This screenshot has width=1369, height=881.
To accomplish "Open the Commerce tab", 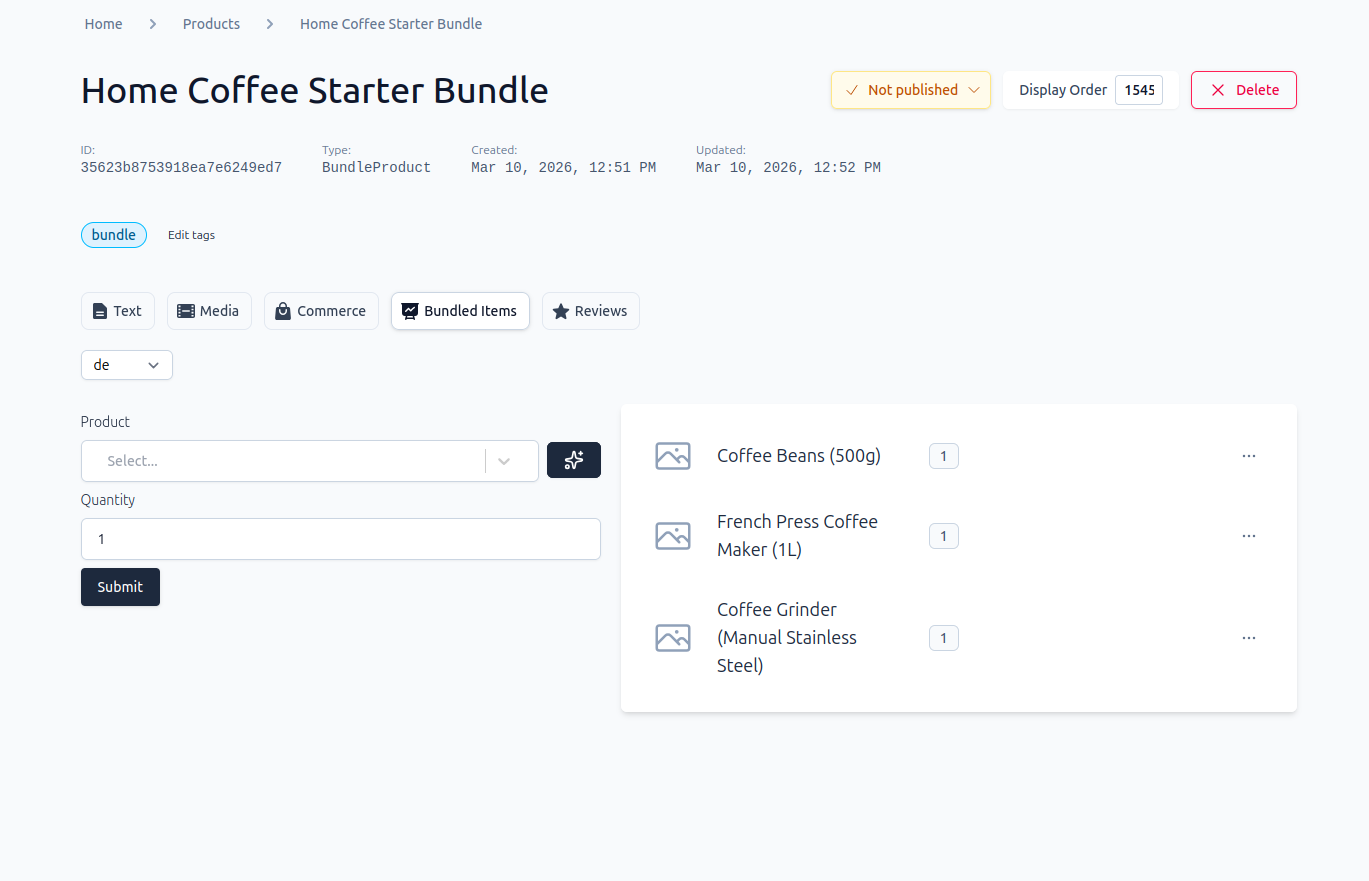I will [x=321, y=311].
